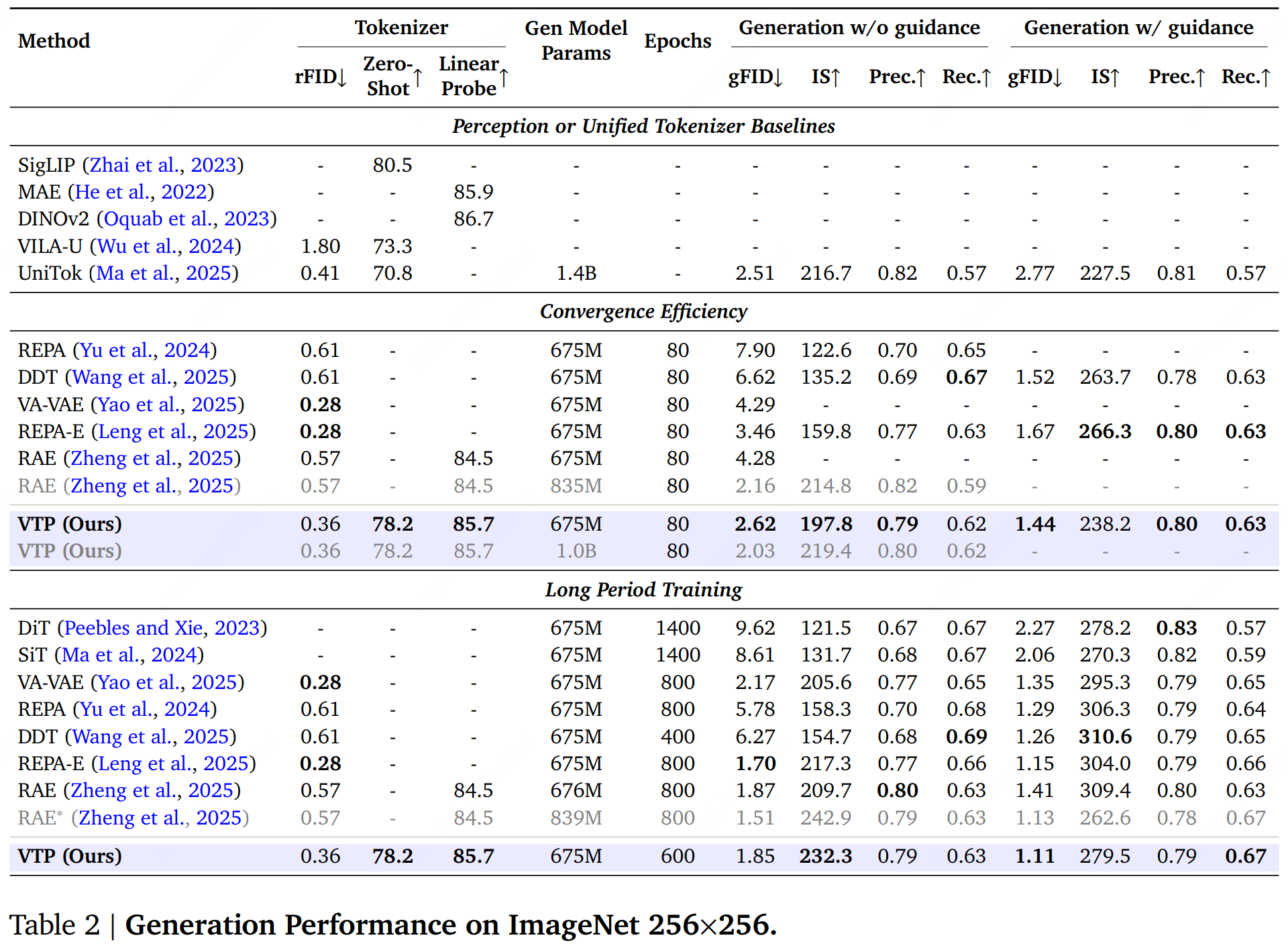
Task: Select the grayed 835M params cell
Action: (576, 486)
